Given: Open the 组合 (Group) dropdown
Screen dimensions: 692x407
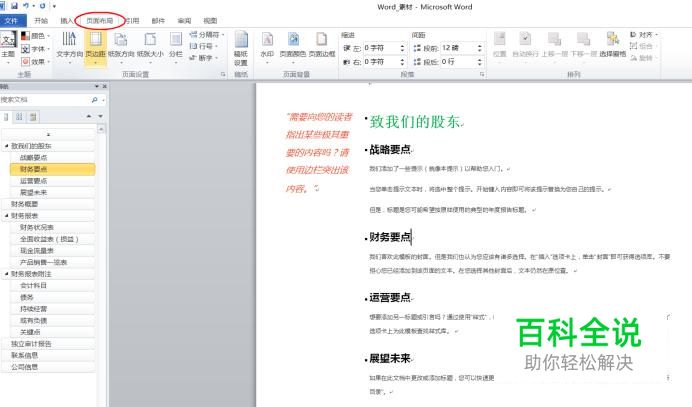Looking at the screenshot, I should tap(644, 46).
